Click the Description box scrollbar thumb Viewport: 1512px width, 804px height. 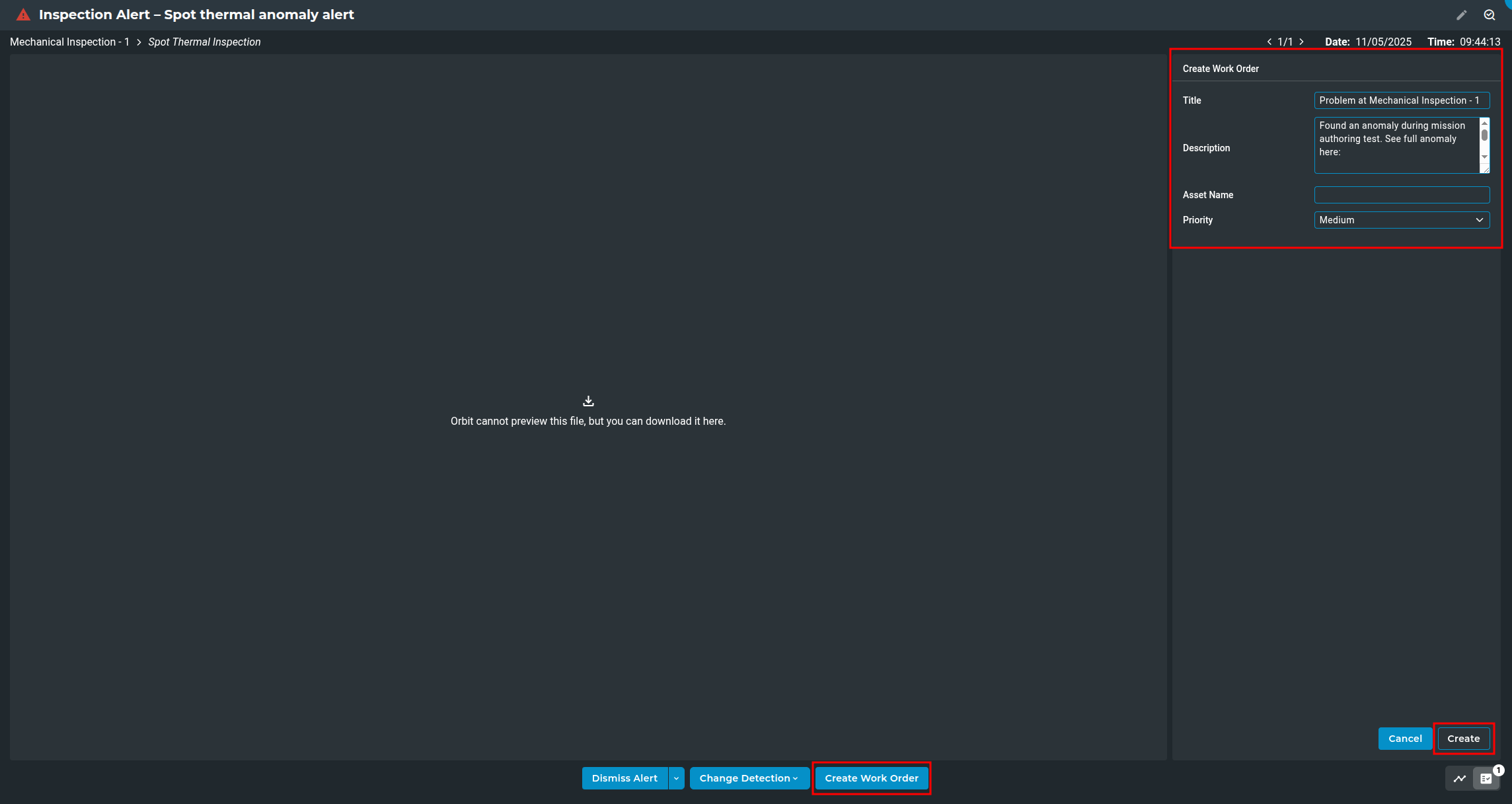pos(1484,135)
